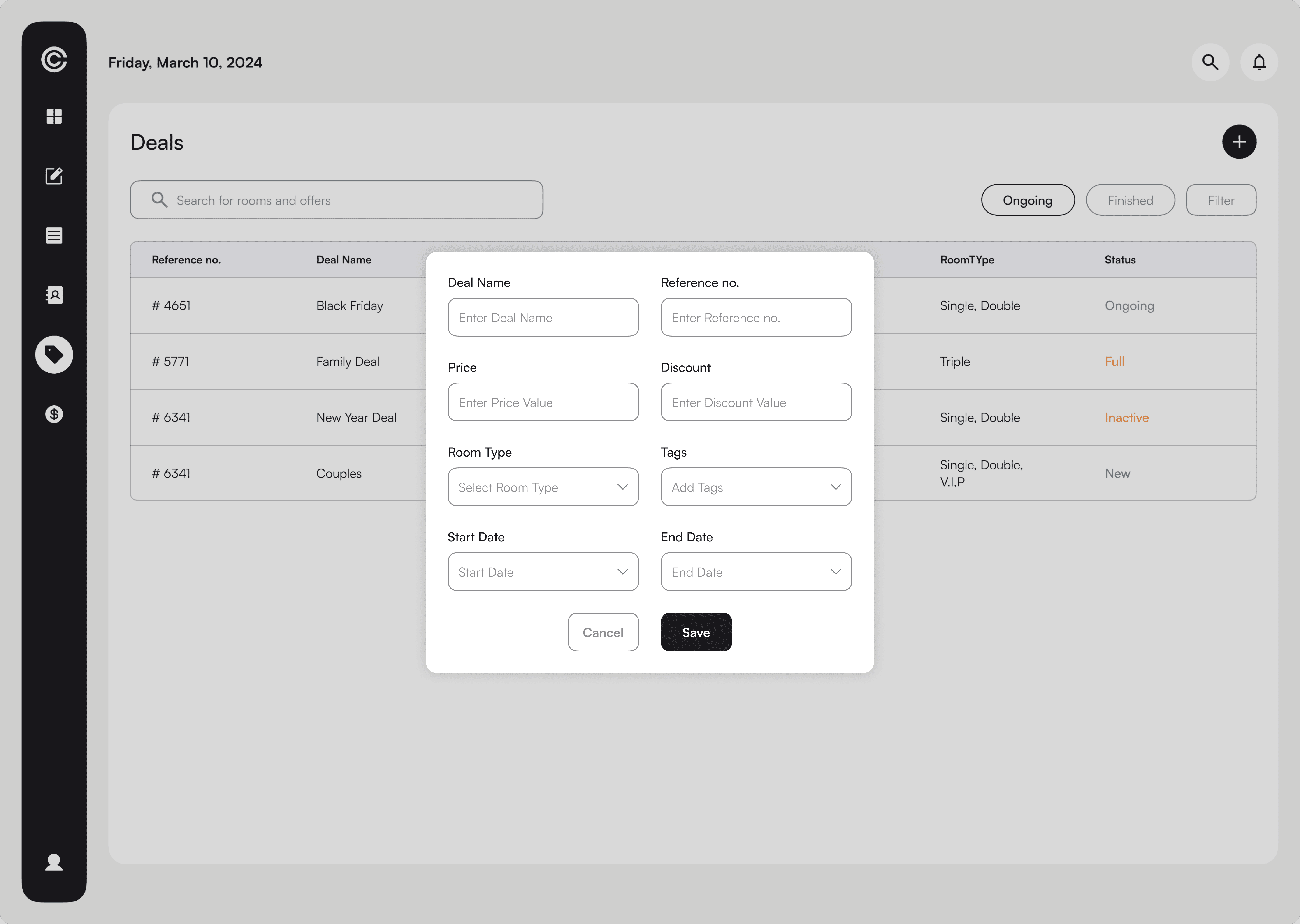The height and width of the screenshot is (924, 1300).
Task: Open the End Date dropdown
Action: (x=756, y=572)
